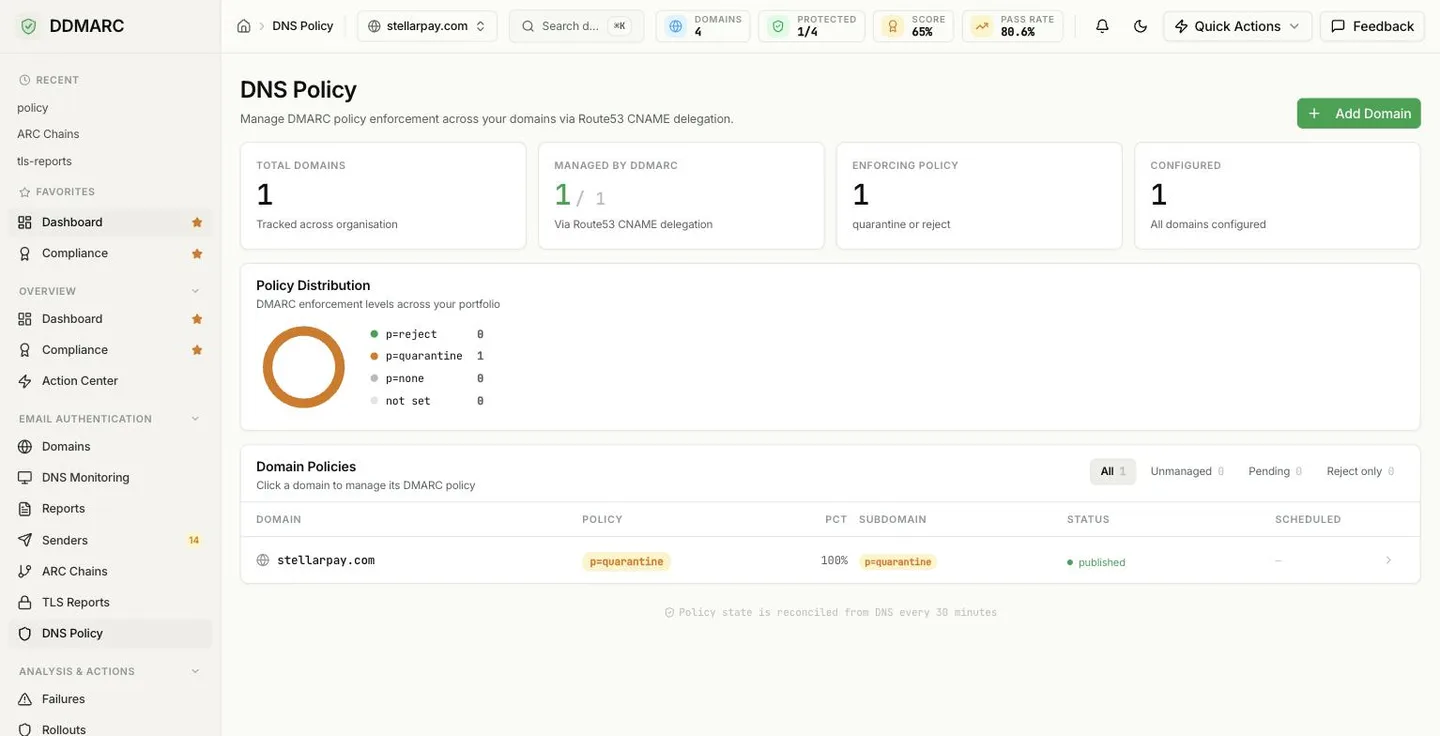Click the DDMARC shield logo
This screenshot has height=736, width=1440.
[x=28, y=26]
